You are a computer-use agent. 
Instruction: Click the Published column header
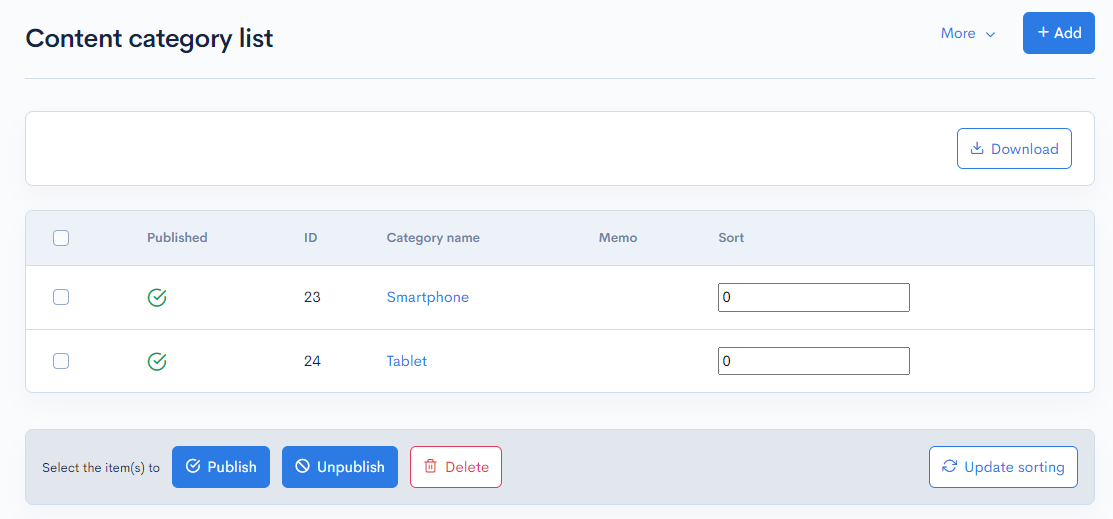coord(177,238)
